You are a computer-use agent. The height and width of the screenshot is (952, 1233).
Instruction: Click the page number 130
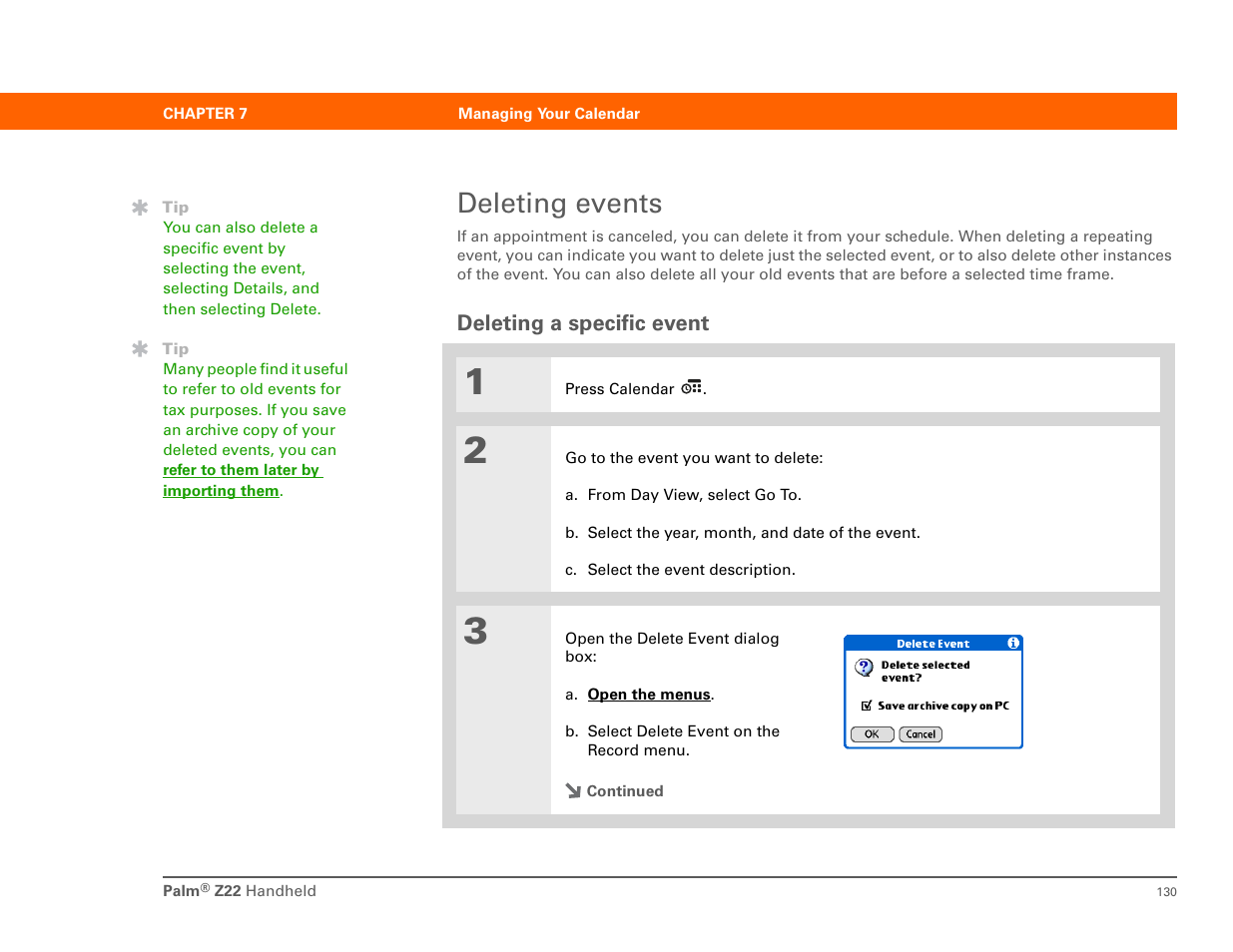click(x=1166, y=892)
